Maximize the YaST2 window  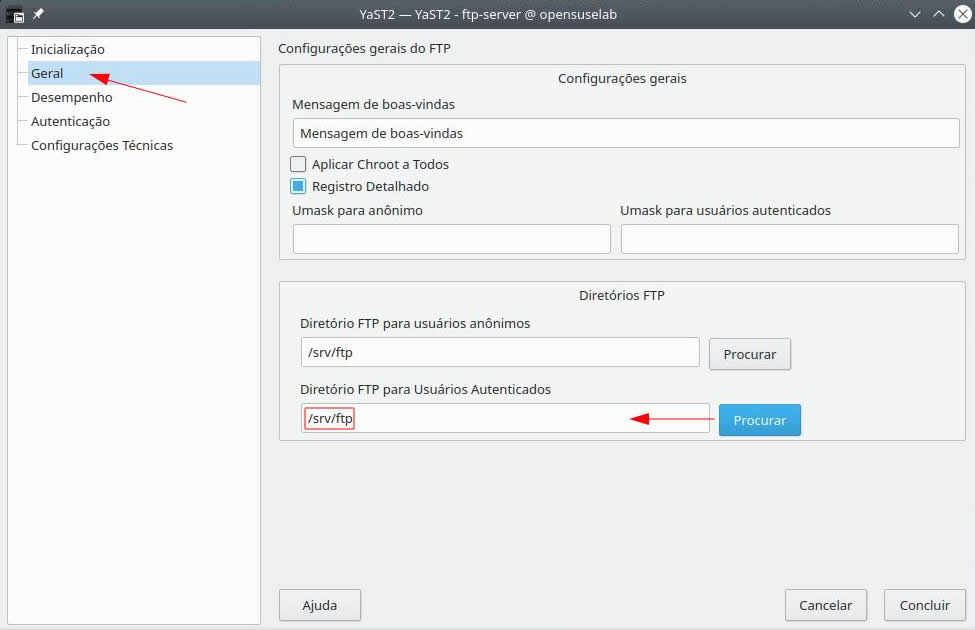coord(938,14)
